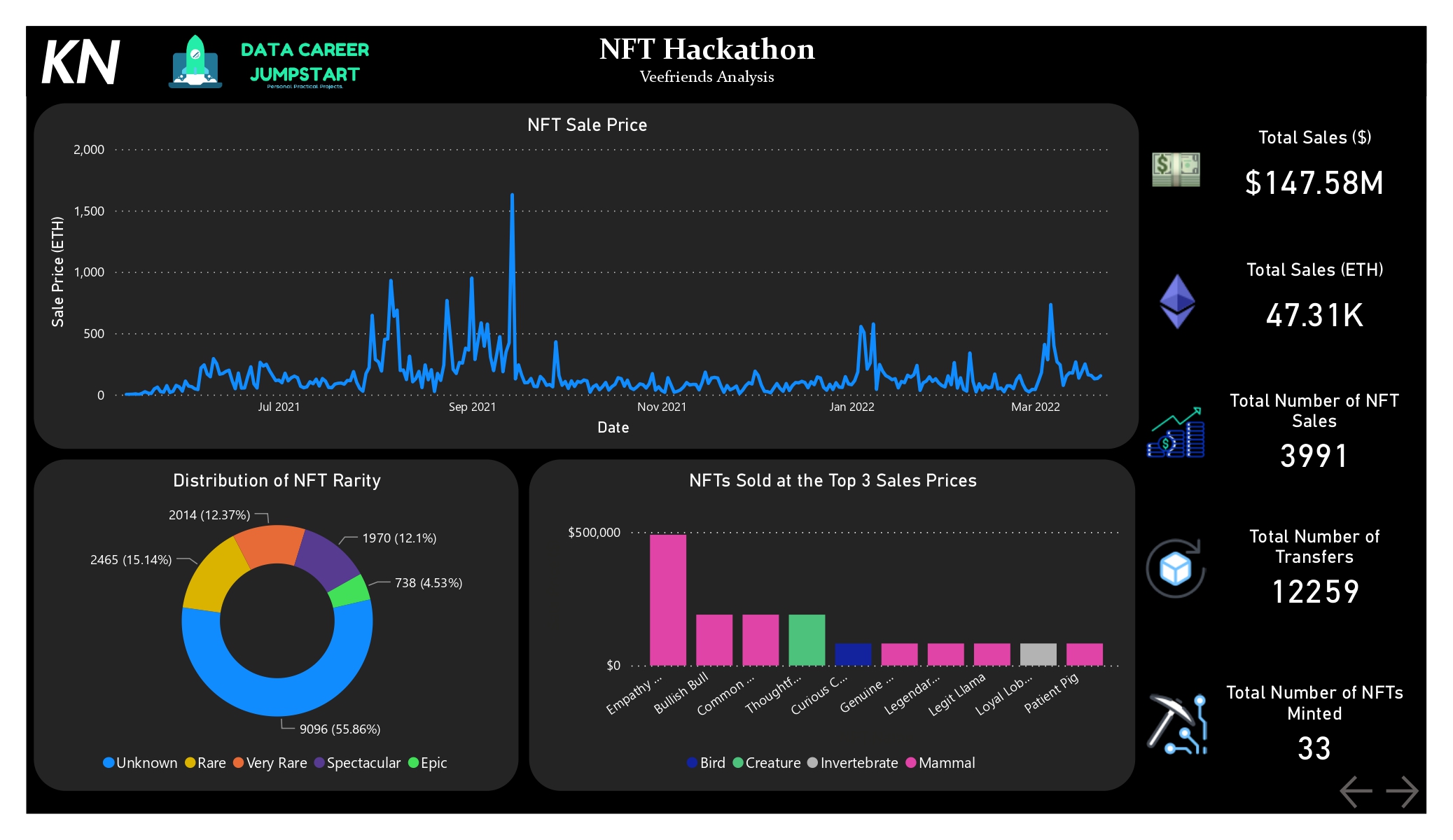Viewport: 1453px width, 840px height.
Task: Select Rare in rarity legend
Action: click(205, 763)
